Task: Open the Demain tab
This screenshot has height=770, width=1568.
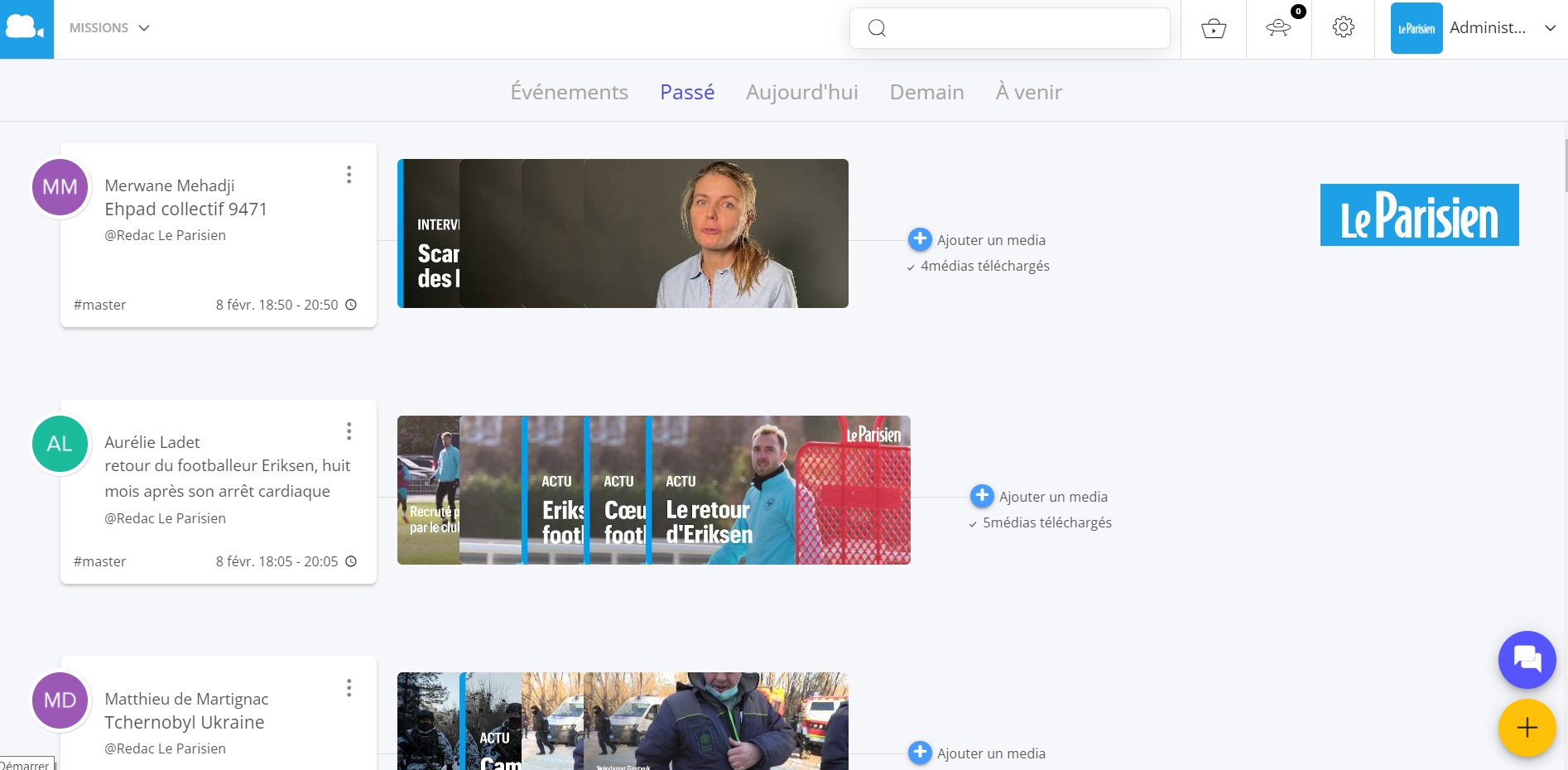Action: click(x=926, y=92)
